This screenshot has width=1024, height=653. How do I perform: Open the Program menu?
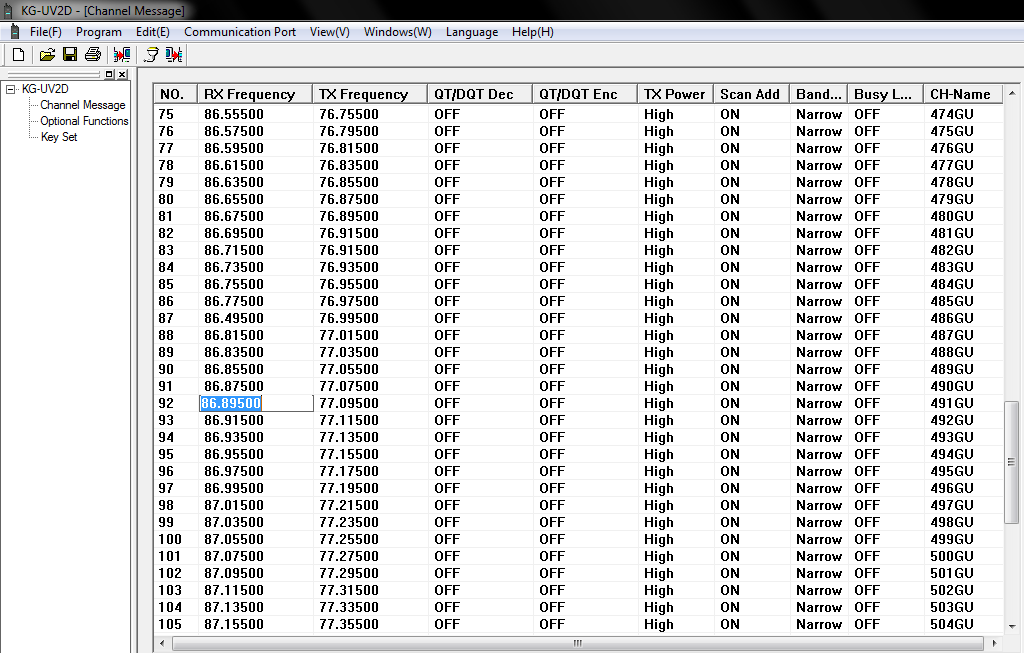(x=98, y=32)
